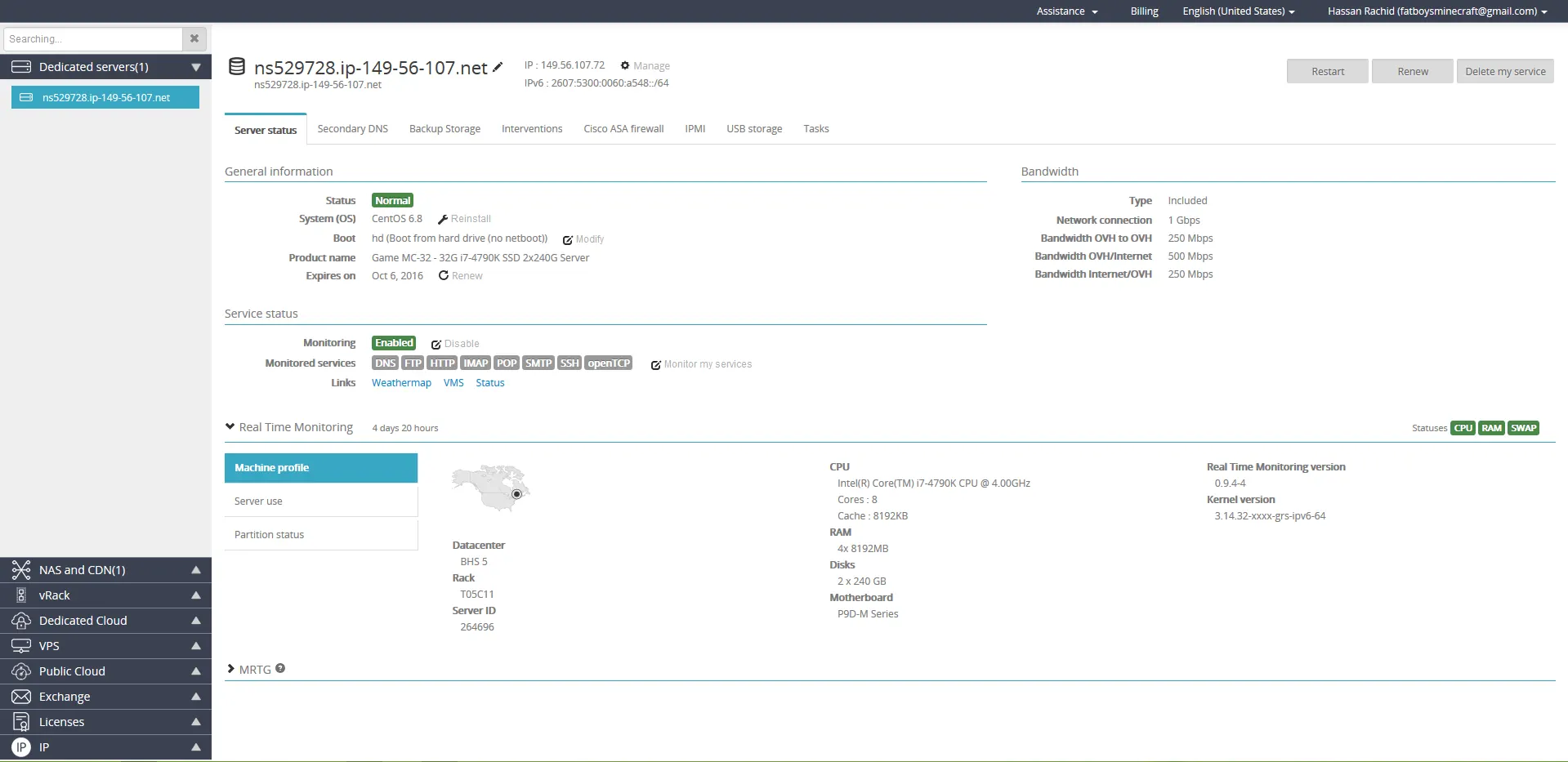Click the RAM status badge
1568x762 pixels.
1491,428
